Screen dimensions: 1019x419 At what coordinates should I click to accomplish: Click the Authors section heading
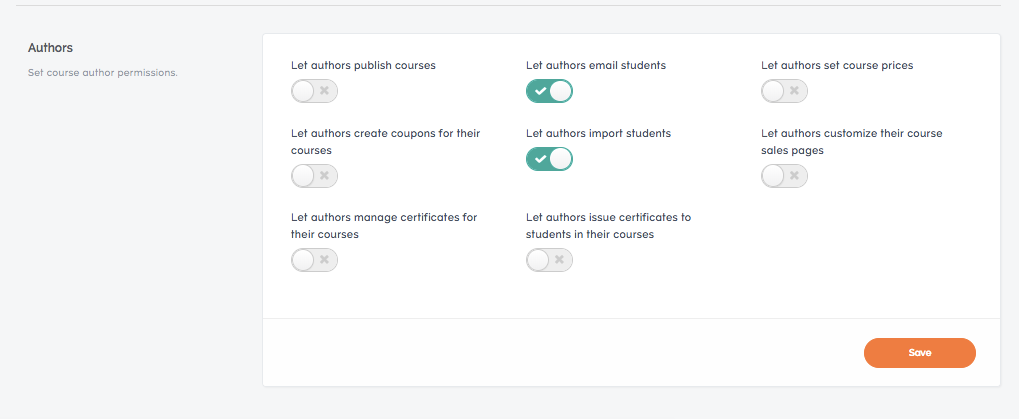(50, 48)
